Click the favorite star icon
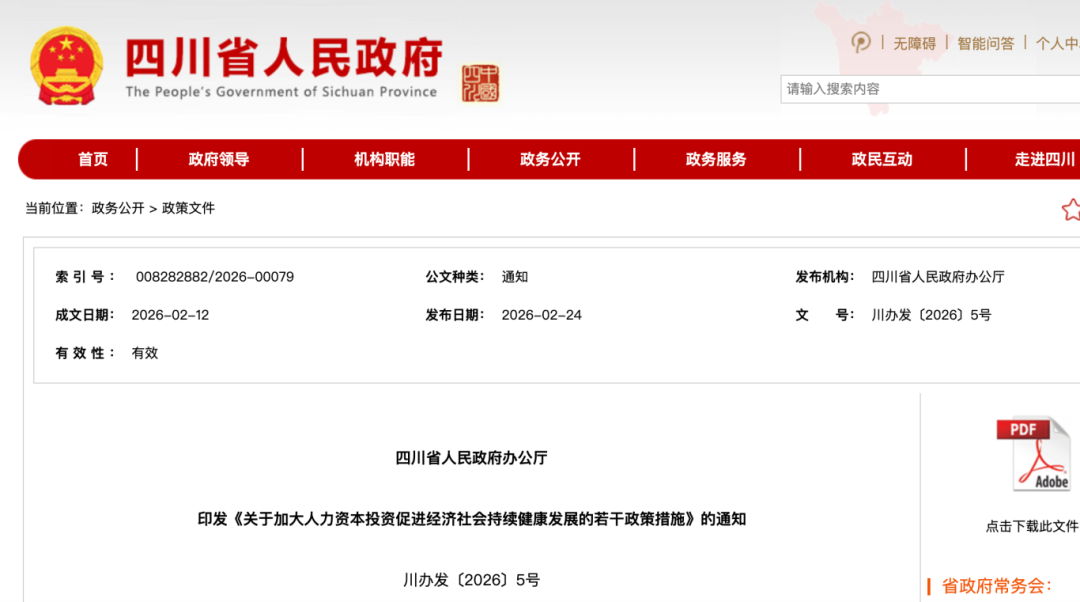Image resolution: width=1080 pixels, height=602 pixels. pyautogui.click(x=1070, y=209)
